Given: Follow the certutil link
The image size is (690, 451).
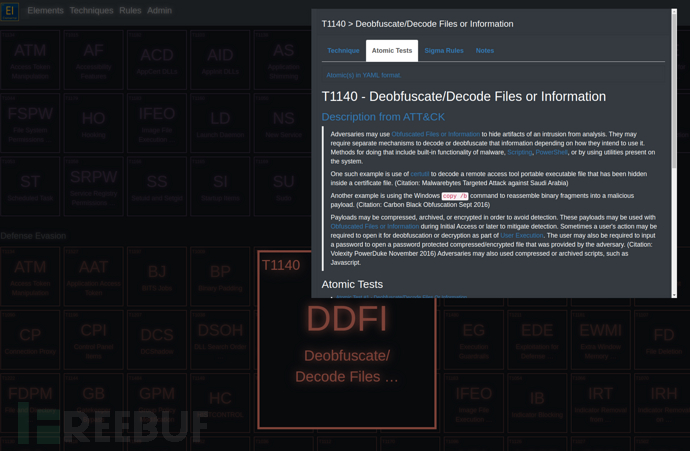Looking at the screenshot, I should [x=419, y=174].
